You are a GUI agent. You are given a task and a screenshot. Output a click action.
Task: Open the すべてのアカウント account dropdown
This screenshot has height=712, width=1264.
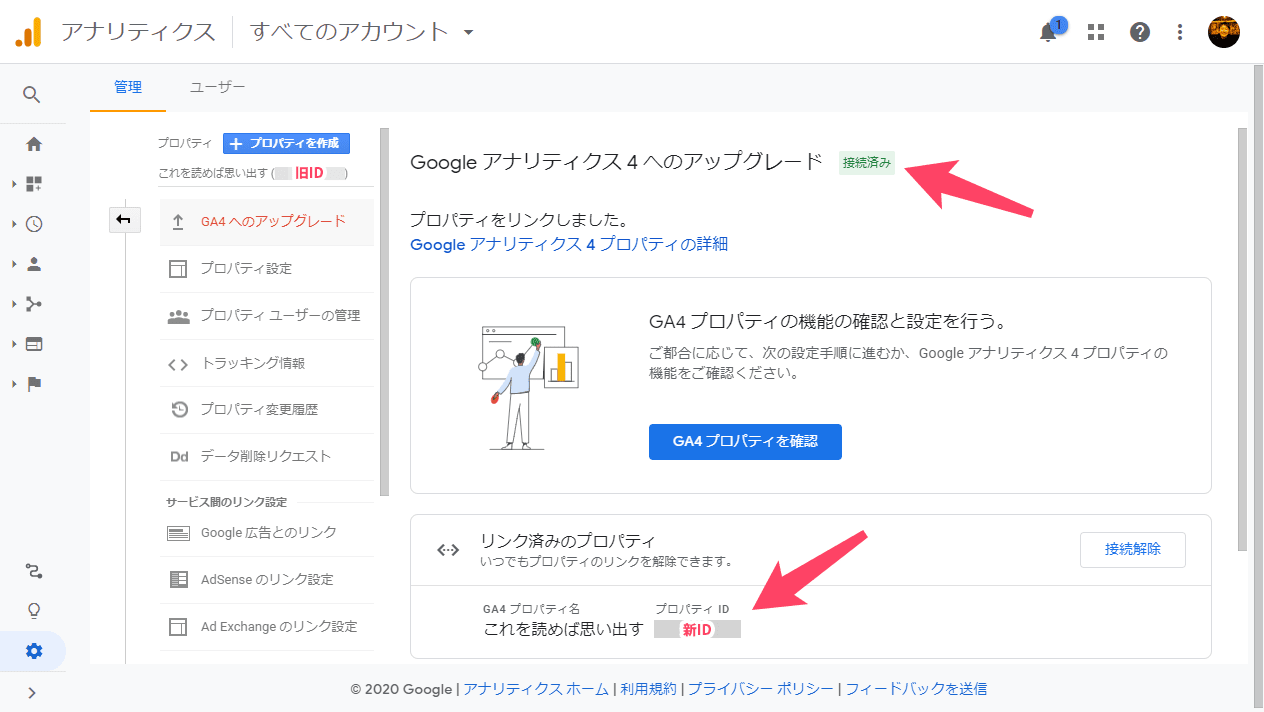tap(362, 32)
